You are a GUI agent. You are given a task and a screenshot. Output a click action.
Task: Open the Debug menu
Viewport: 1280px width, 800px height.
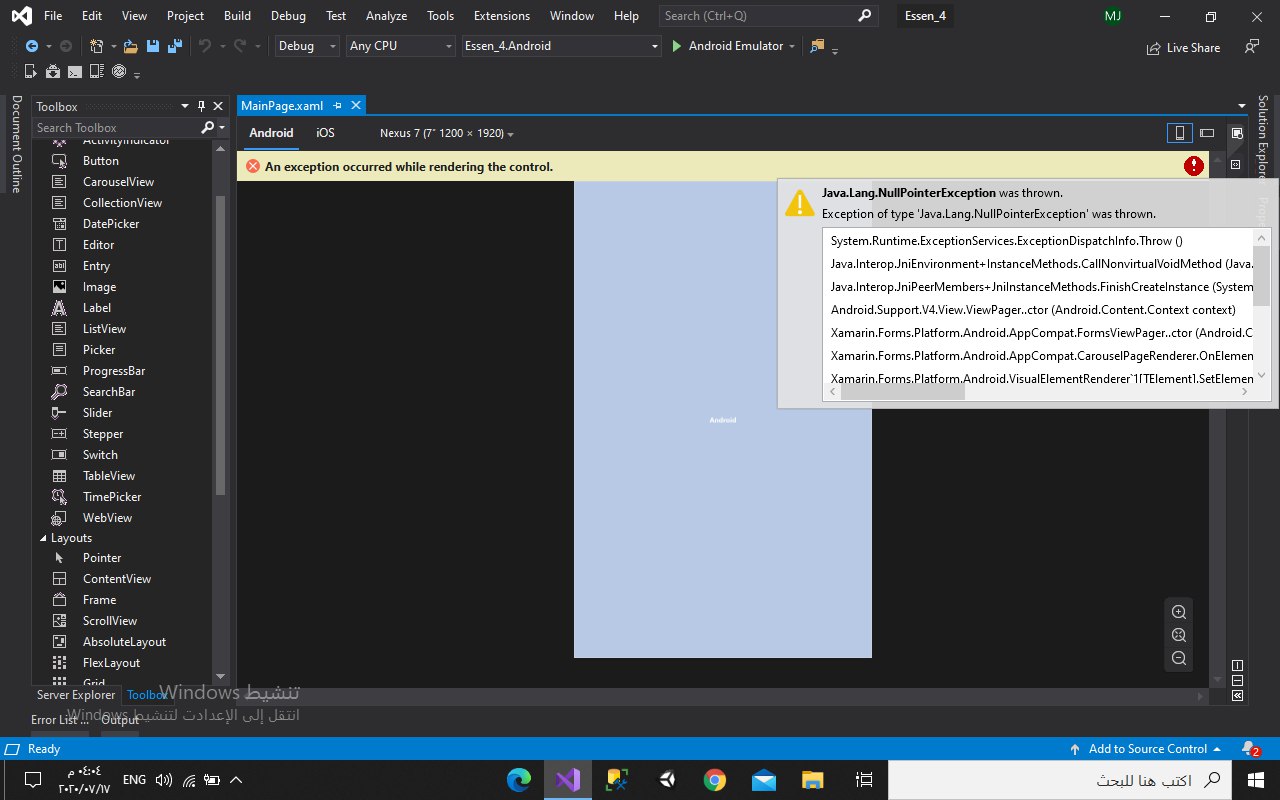tap(288, 16)
